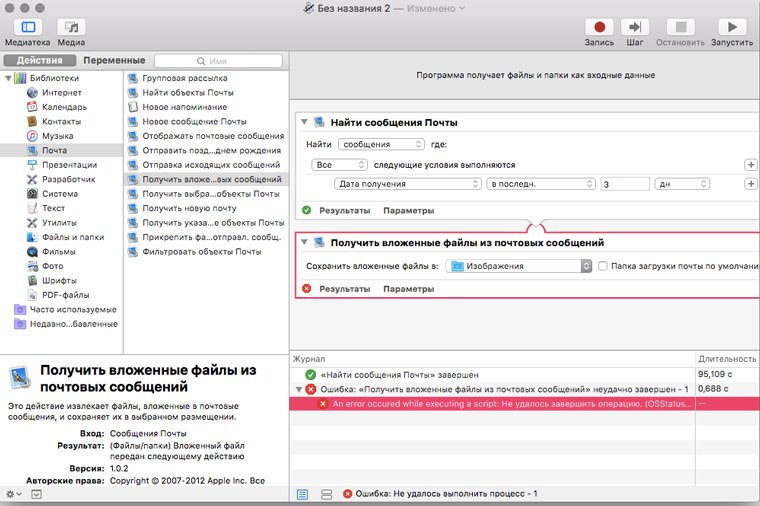
Task: Switch to the Переменные tab
Action: click(114, 61)
